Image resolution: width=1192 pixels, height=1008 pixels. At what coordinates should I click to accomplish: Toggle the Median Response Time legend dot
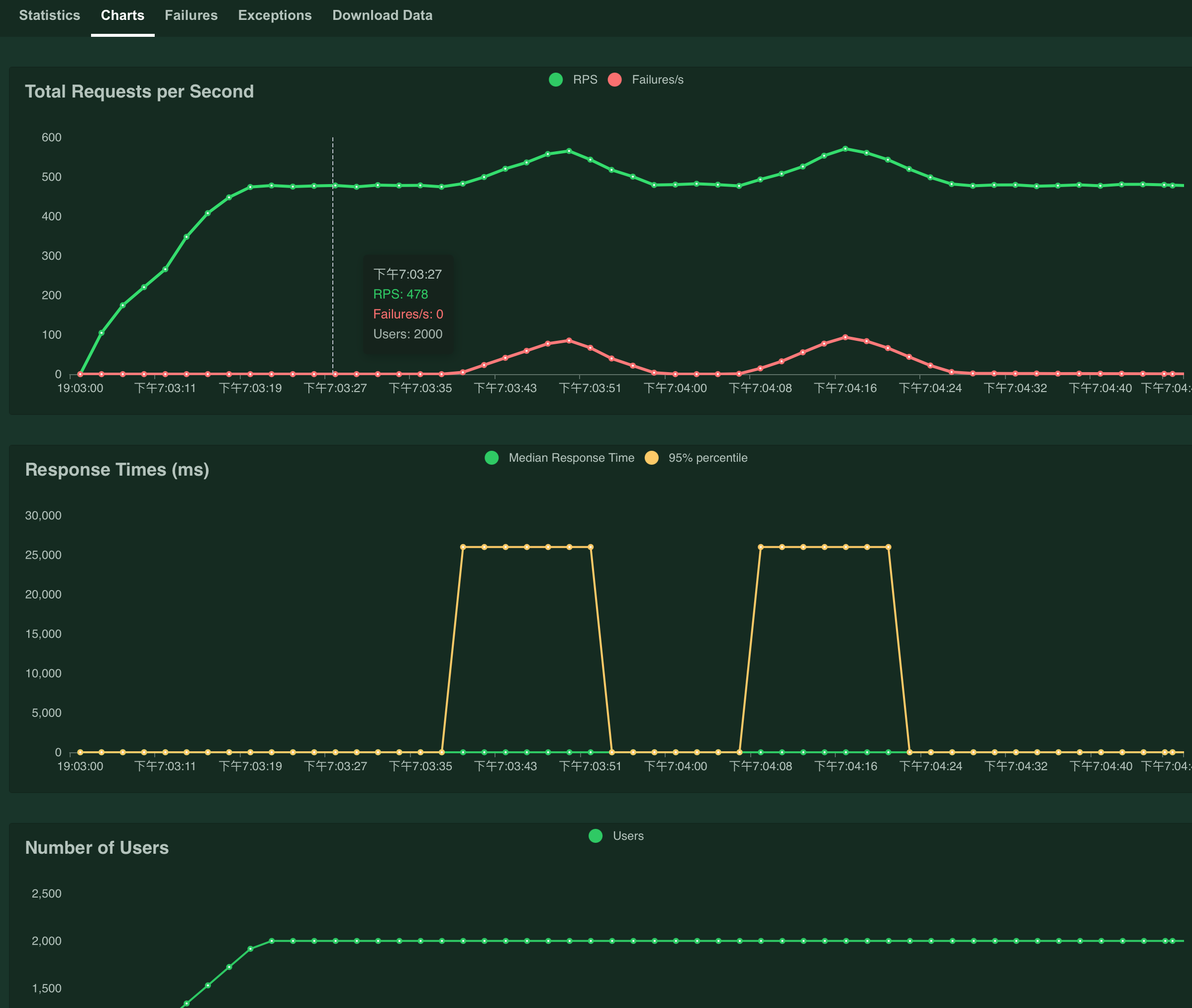(492, 458)
